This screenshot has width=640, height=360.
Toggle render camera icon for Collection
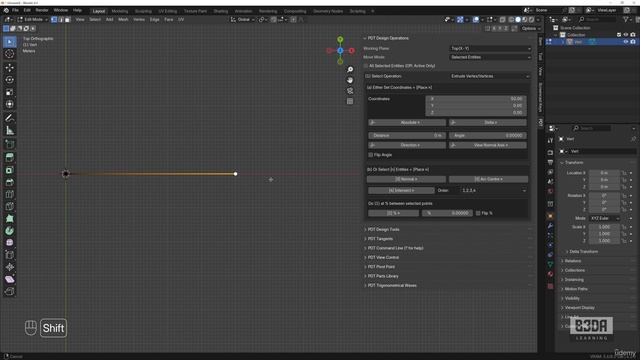tap(633, 35)
